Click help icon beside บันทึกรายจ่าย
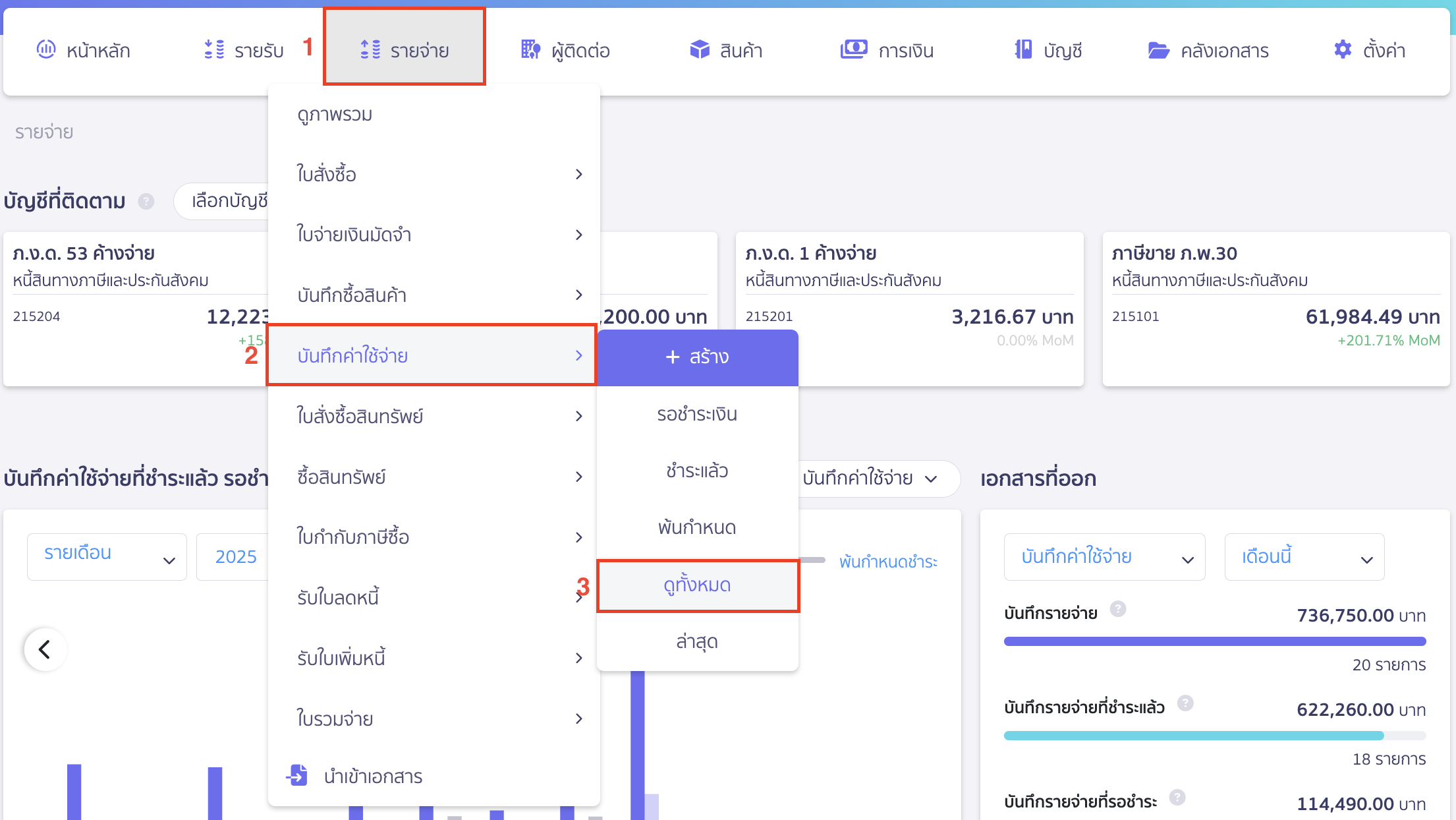1456x820 pixels. pyautogui.click(x=1118, y=608)
